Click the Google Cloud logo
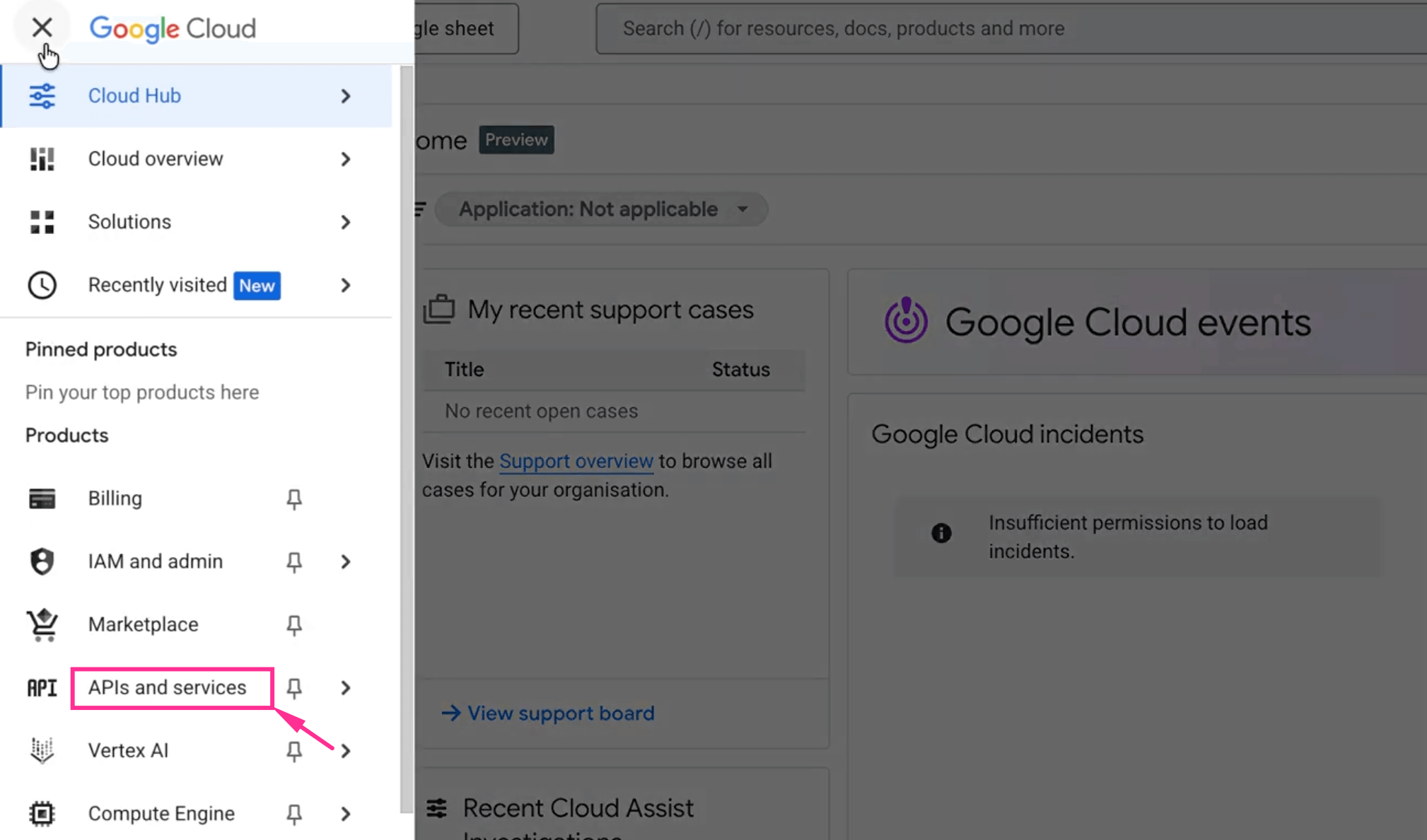Viewport: 1427px width, 840px height. 173,28
